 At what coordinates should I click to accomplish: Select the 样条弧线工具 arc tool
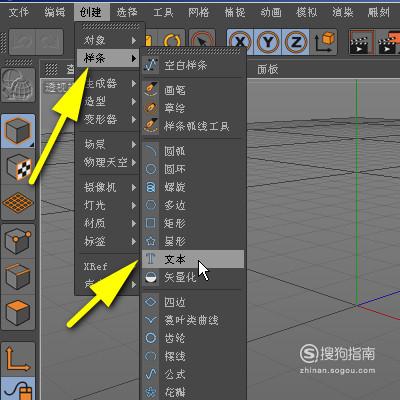193,126
